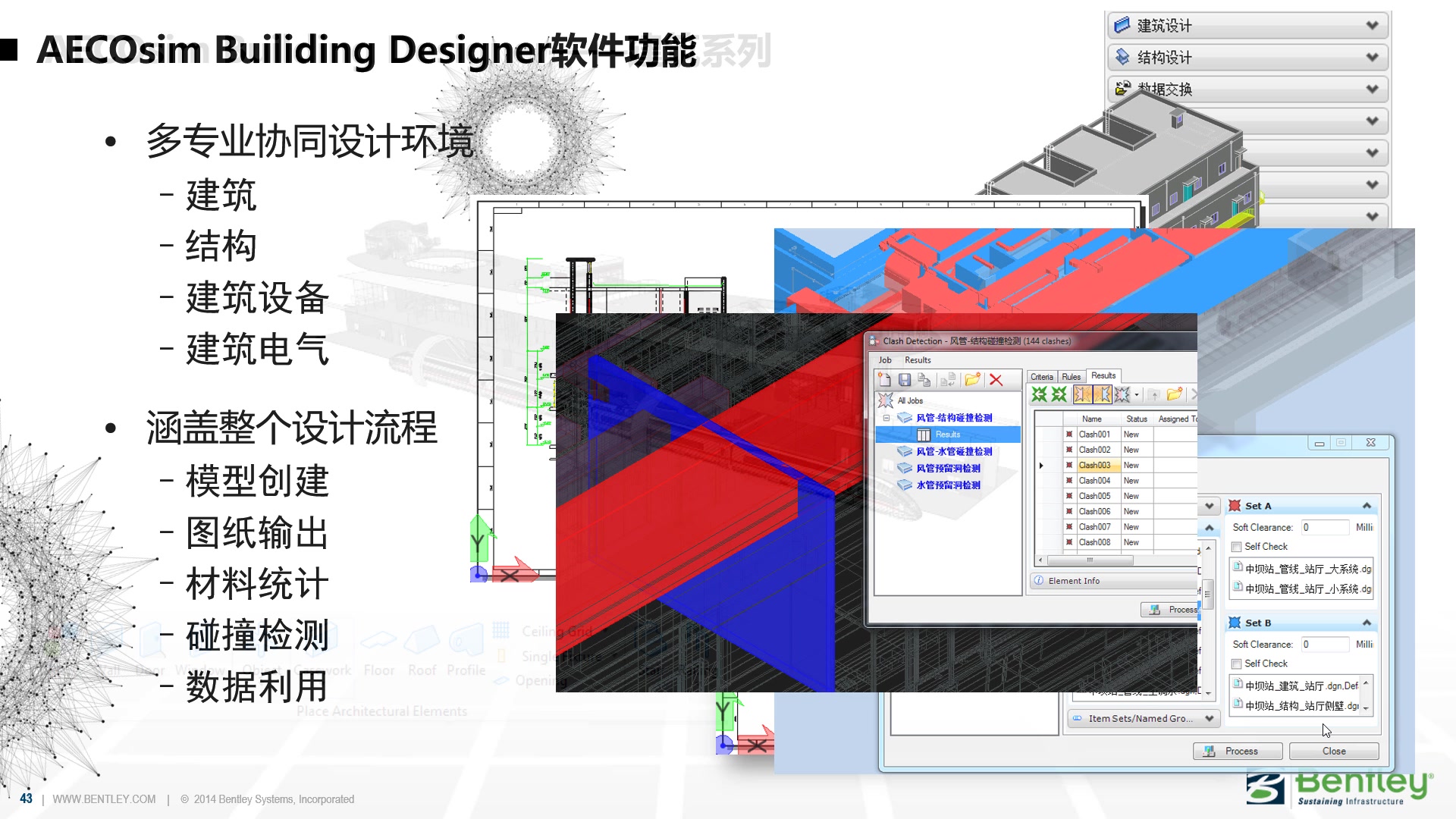Click Set A Soft Clearance input field
This screenshot has width=1456, height=819.
(x=1324, y=527)
